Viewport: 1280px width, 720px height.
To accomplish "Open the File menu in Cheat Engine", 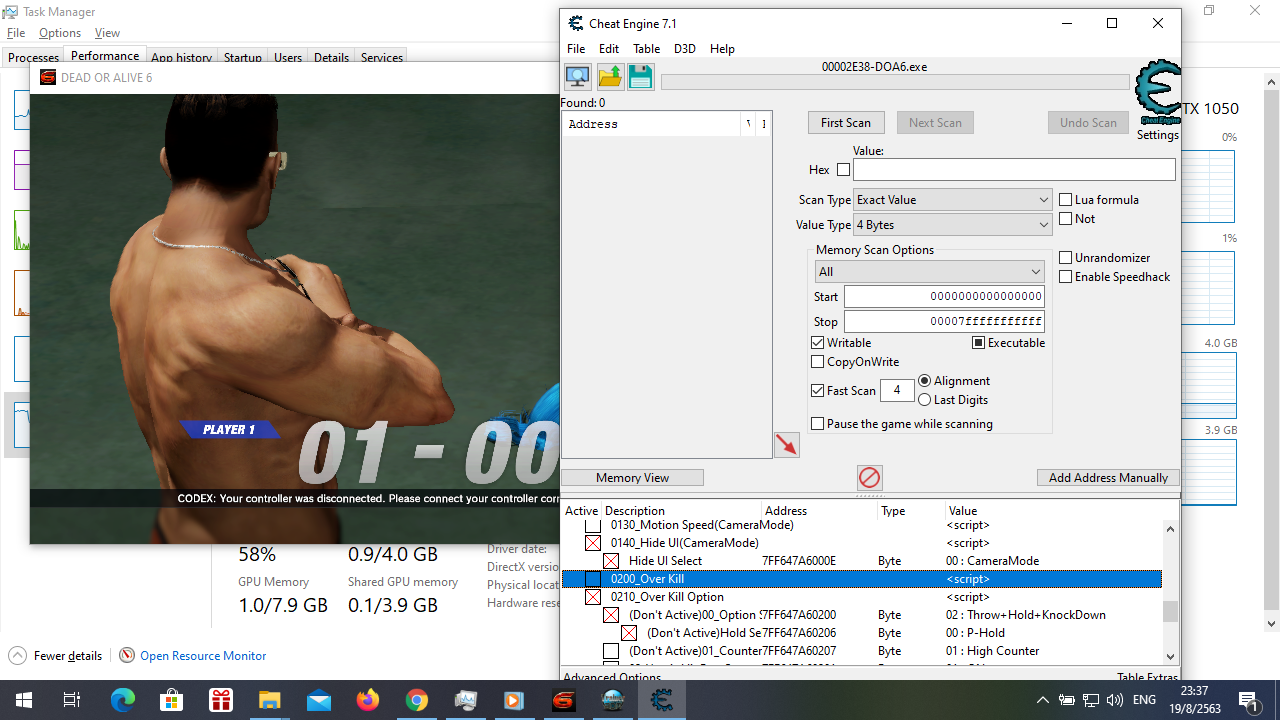I will click(576, 49).
